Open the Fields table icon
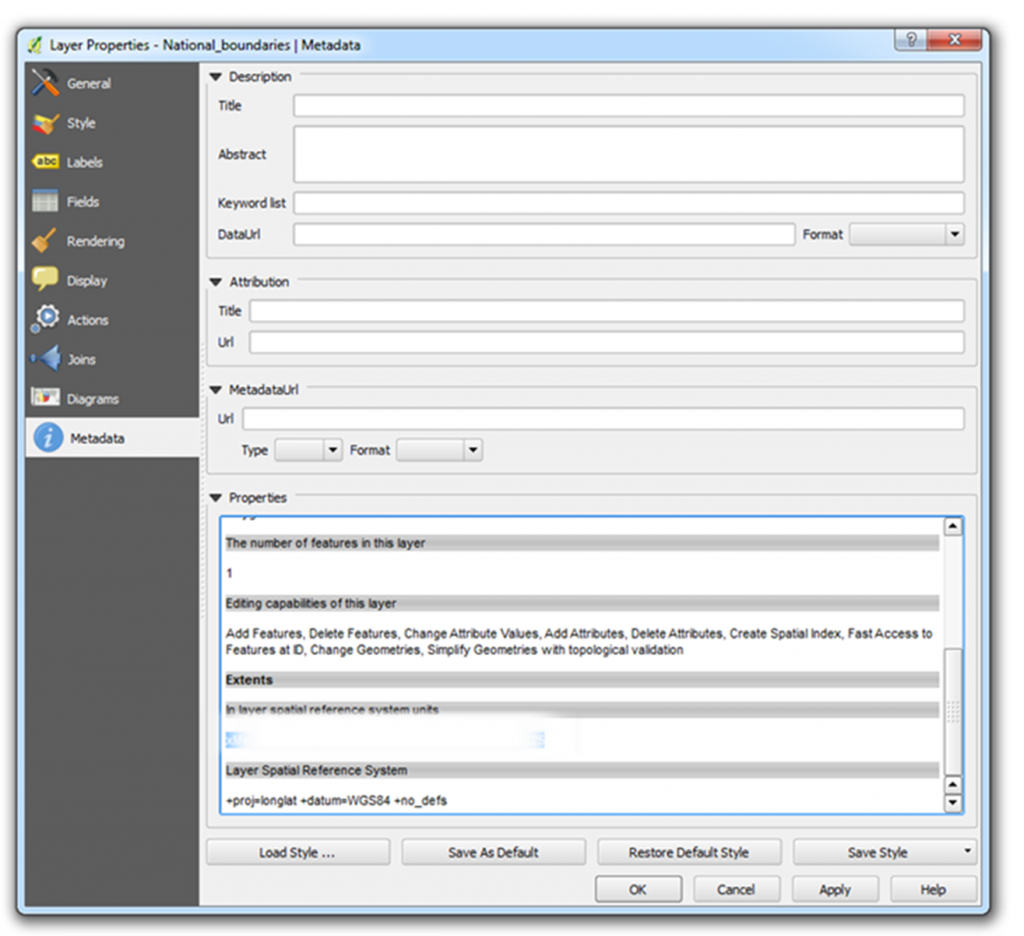 pyautogui.click(x=45, y=201)
